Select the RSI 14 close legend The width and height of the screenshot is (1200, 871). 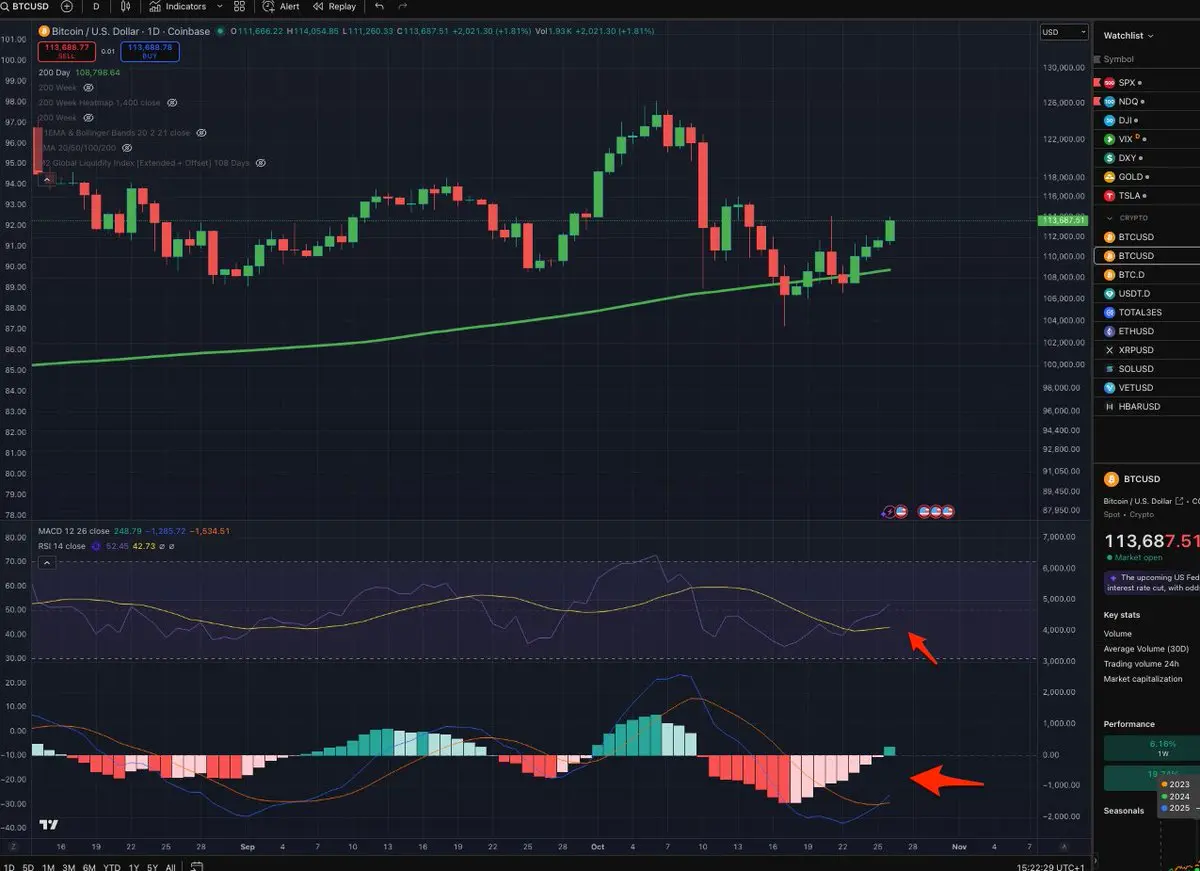tap(62, 546)
